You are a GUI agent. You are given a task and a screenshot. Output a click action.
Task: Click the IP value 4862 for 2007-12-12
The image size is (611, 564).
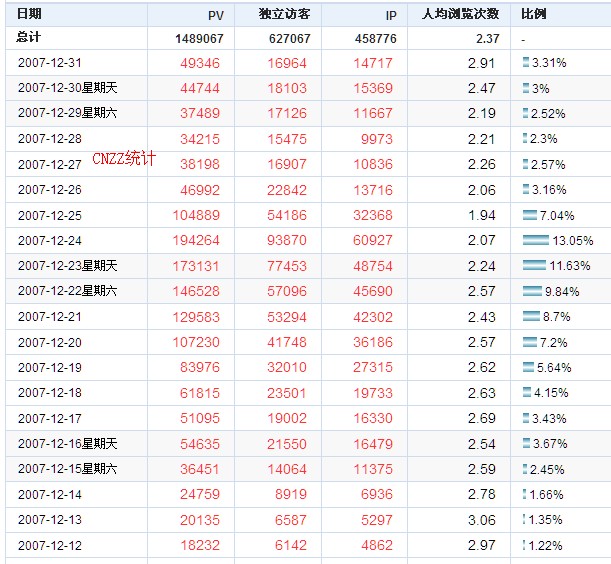[376, 545]
